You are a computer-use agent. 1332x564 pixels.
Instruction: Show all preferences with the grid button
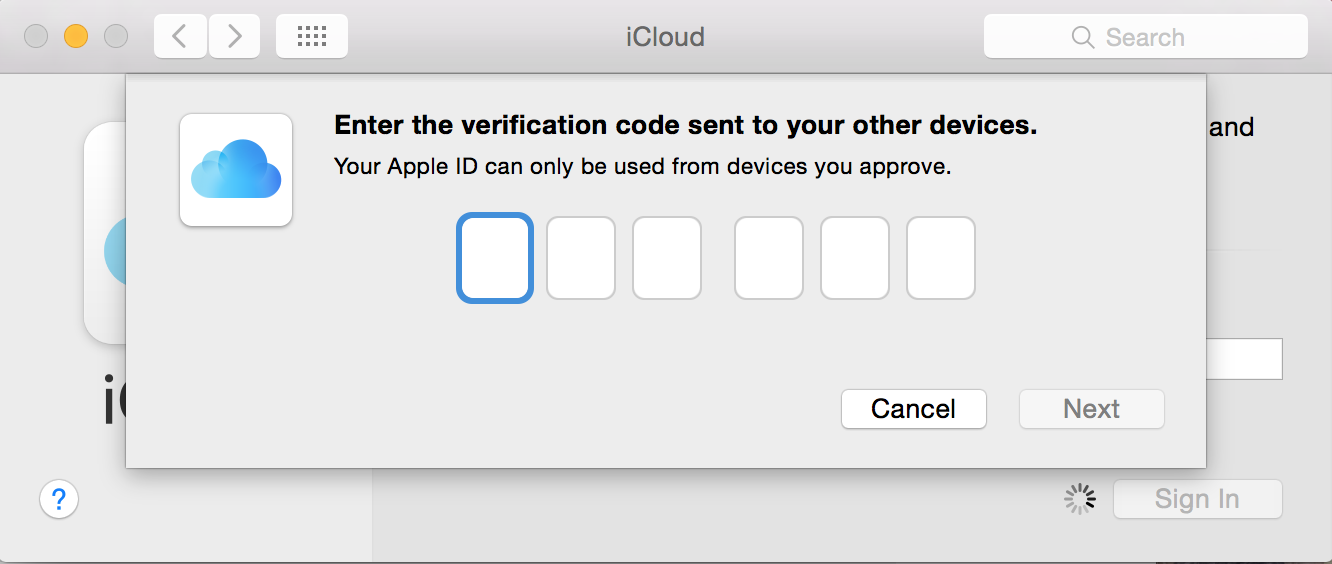[x=312, y=37]
